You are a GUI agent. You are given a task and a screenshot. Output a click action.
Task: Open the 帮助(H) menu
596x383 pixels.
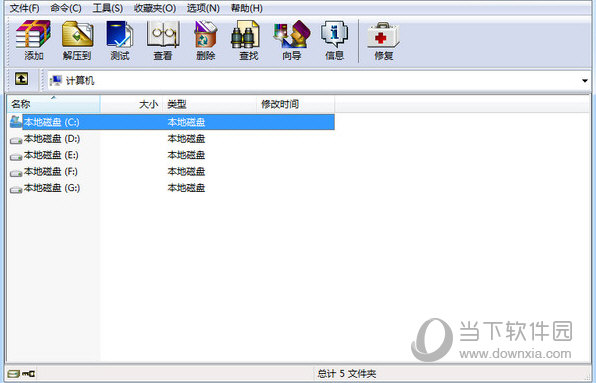click(247, 8)
